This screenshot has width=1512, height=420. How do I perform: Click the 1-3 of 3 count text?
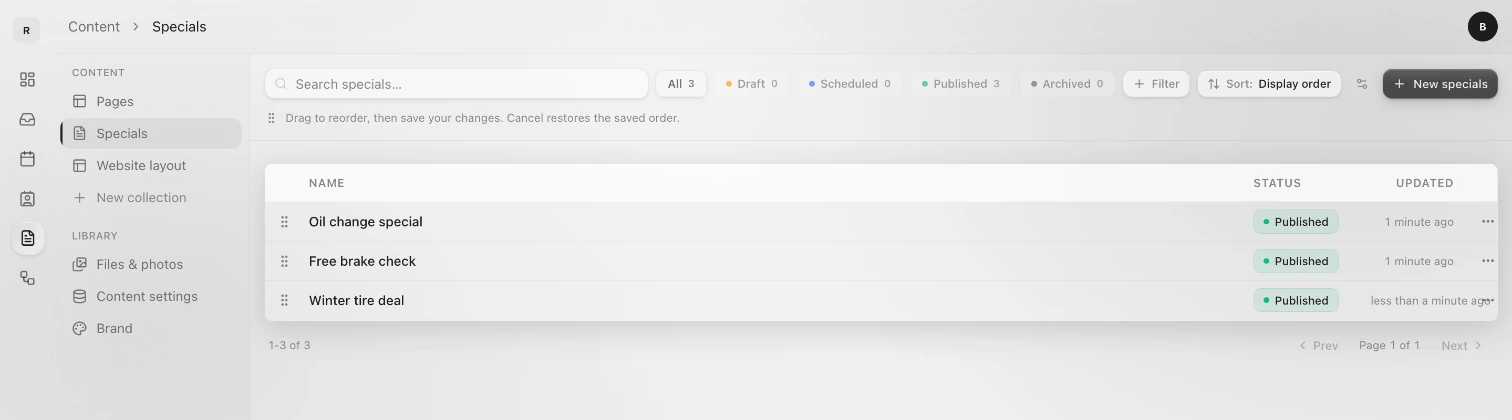(289, 345)
